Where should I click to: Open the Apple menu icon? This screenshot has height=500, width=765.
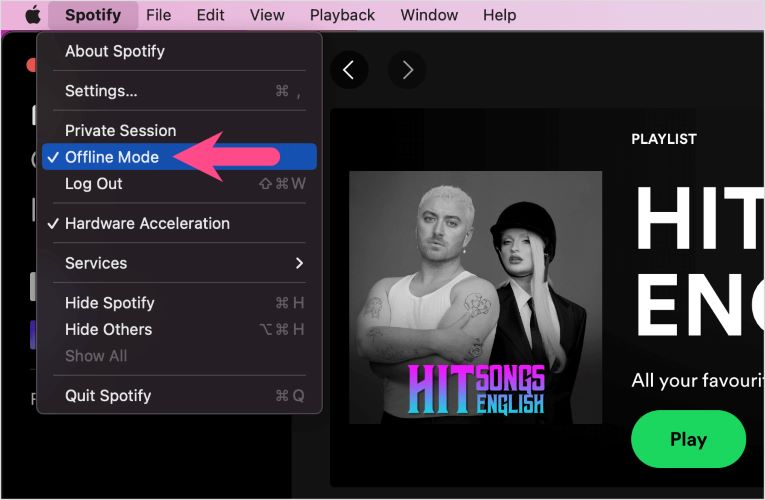click(x=33, y=15)
